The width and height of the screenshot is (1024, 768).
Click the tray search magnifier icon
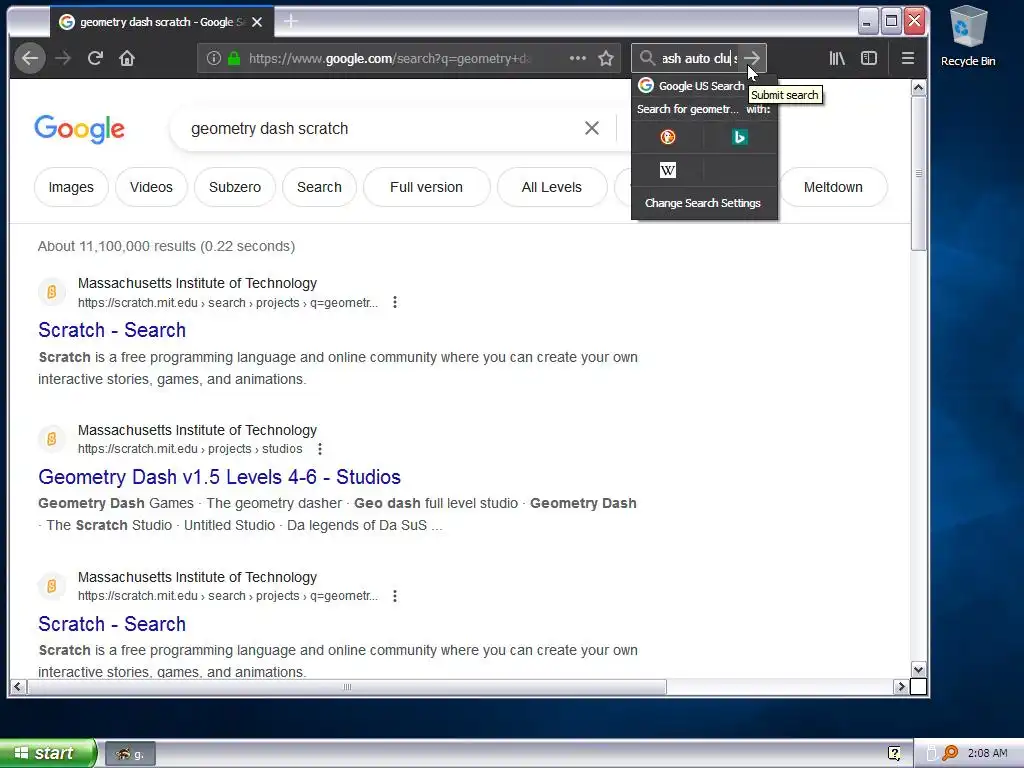pos(950,753)
